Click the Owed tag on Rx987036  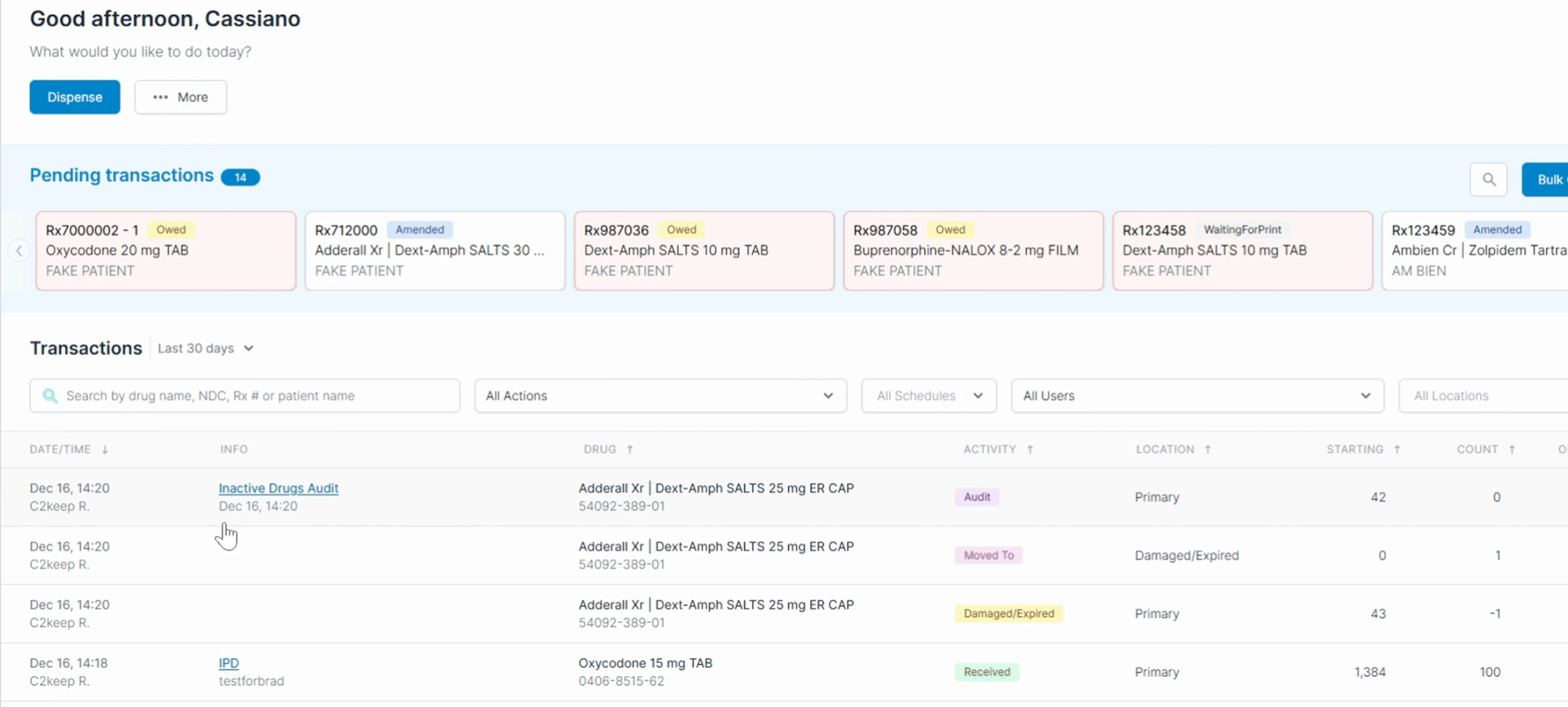[x=681, y=230]
